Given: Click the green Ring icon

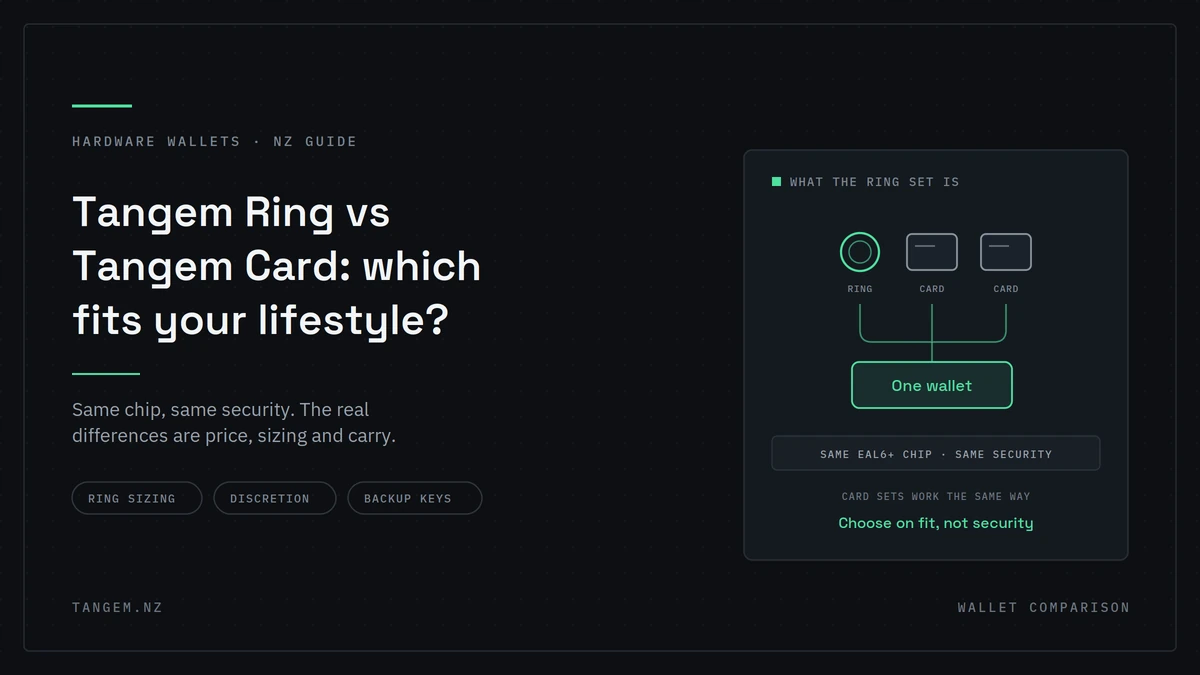Looking at the screenshot, I should click(x=860, y=252).
